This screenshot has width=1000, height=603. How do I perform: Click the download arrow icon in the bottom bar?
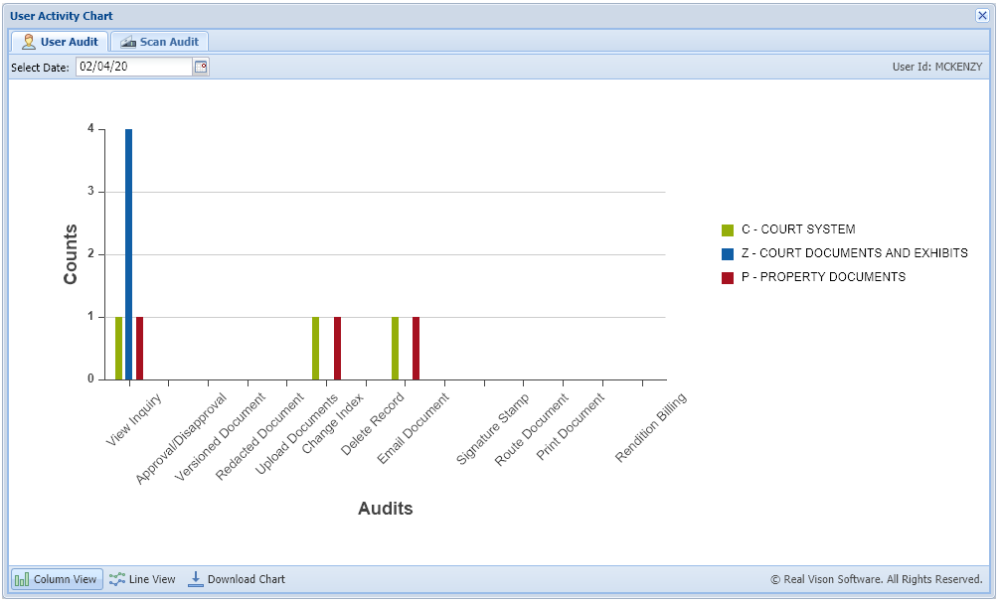click(196, 578)
